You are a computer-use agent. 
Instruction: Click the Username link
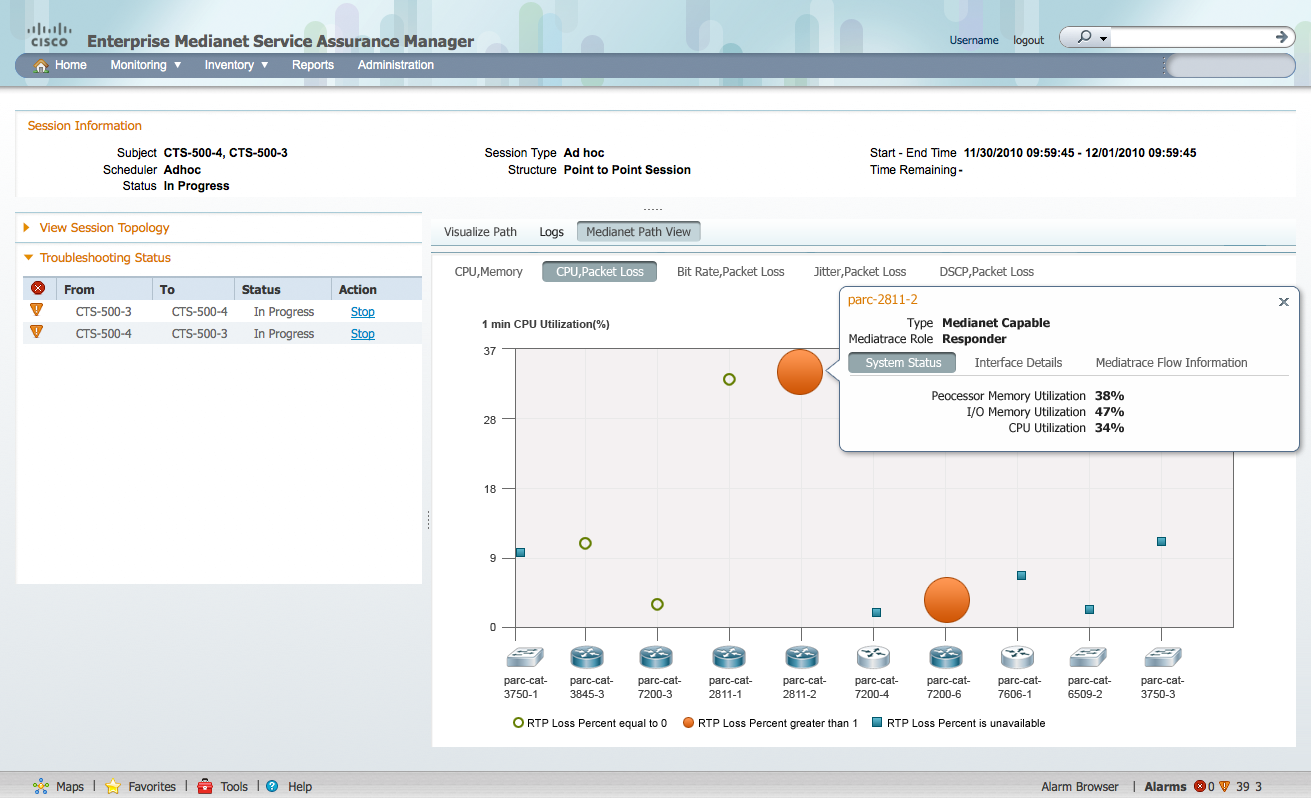[974, 41]
